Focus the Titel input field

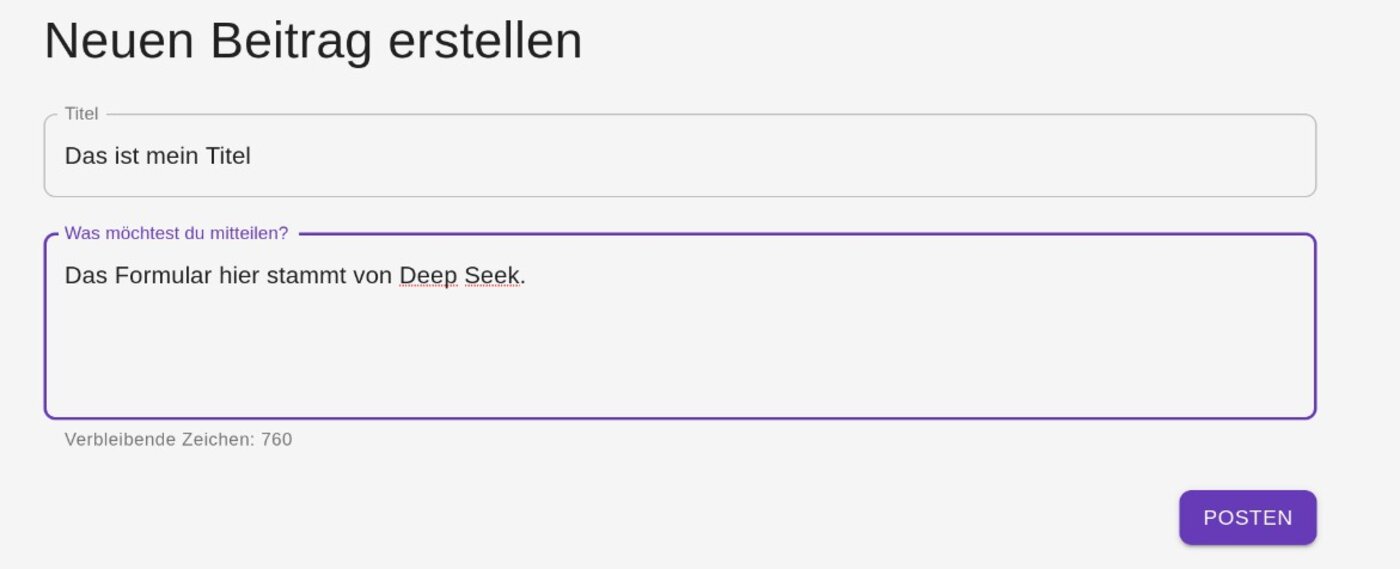[x=680, y=156]
